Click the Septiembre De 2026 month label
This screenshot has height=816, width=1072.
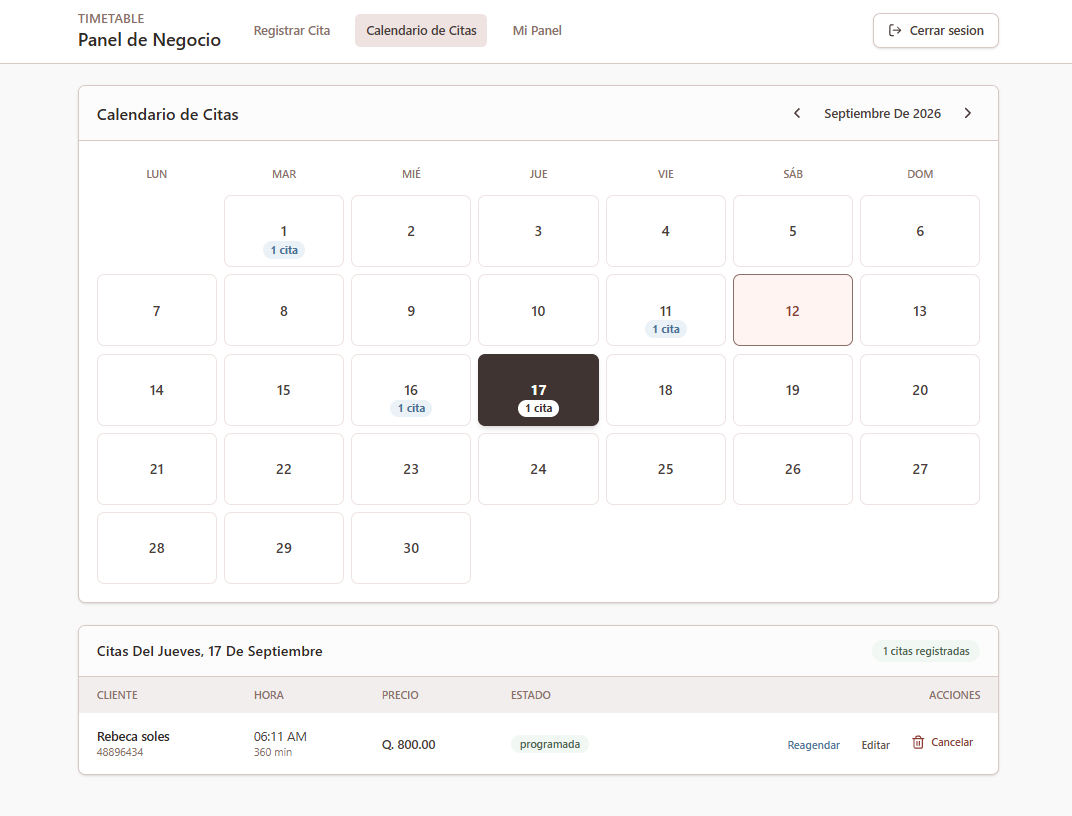pyautogui.click(x=882, y=113)
